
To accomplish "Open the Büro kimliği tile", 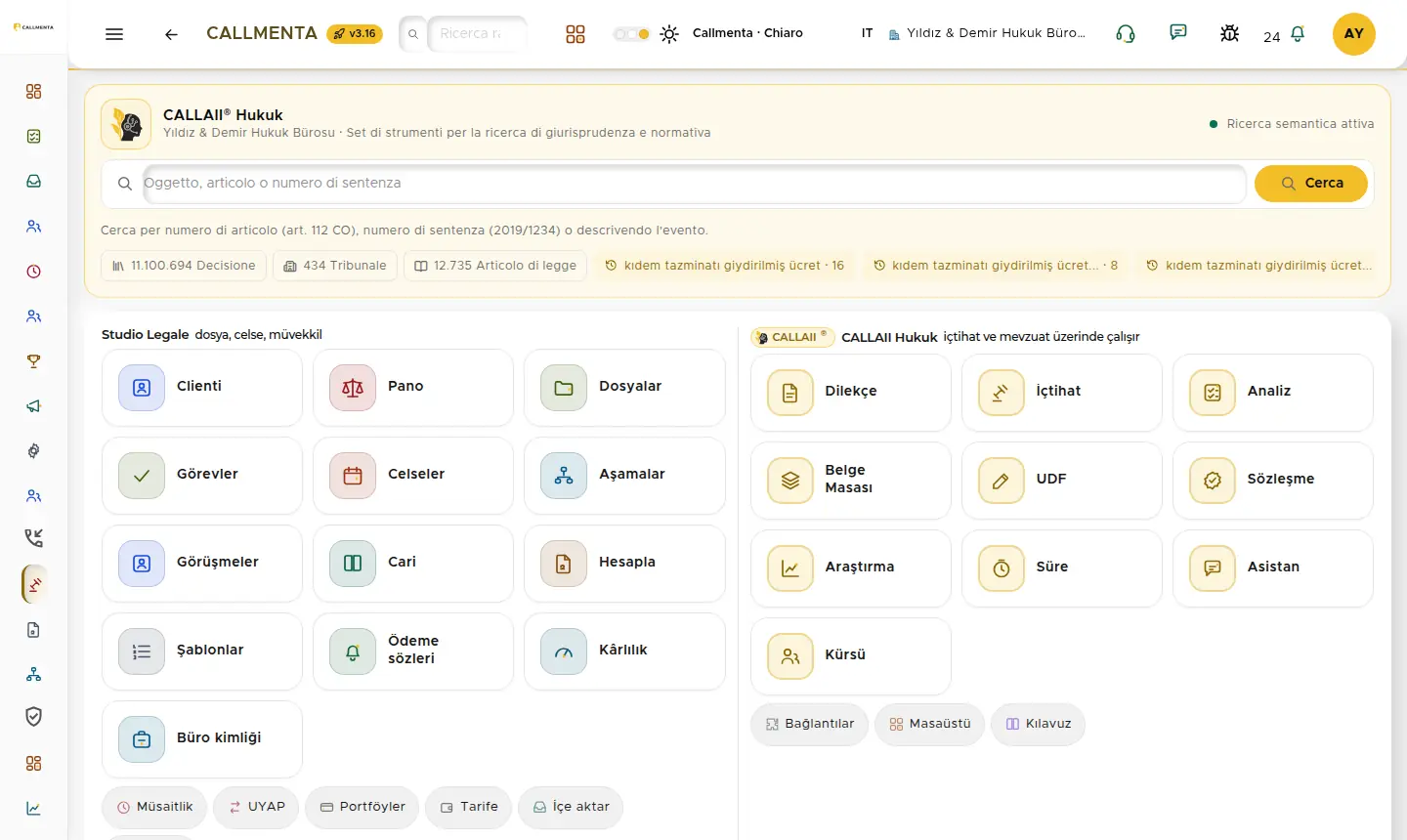I will (202, 738).
